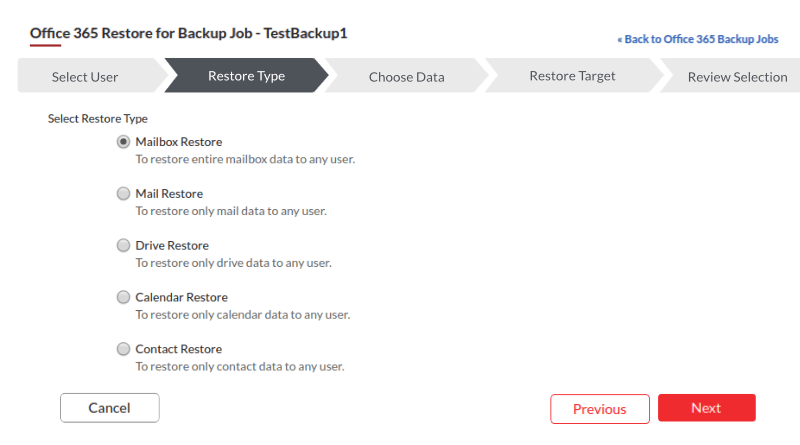Follow Back to Office 365 Backup Jobs link
This screenshot has width=800, height=445.
pos(696,39)
